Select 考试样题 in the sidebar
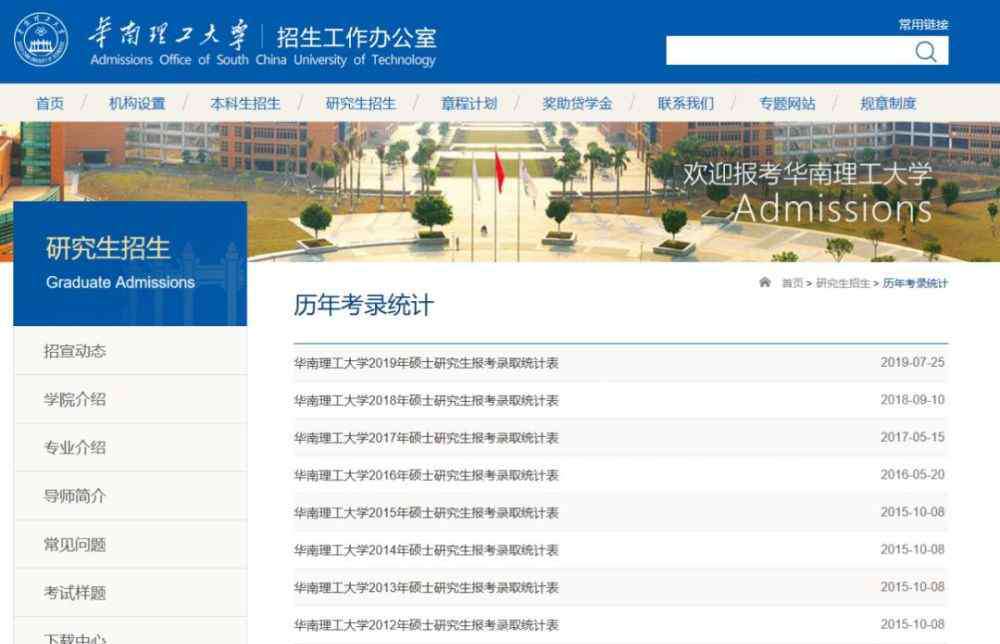The height and width of the screenshot is (644, 1000). click(131, 593)
